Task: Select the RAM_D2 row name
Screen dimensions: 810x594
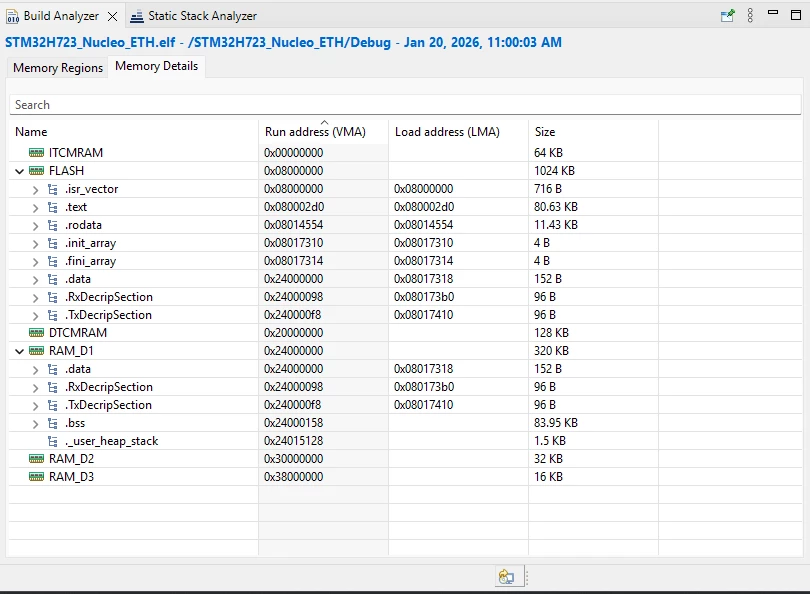Action: pos(71,459)
